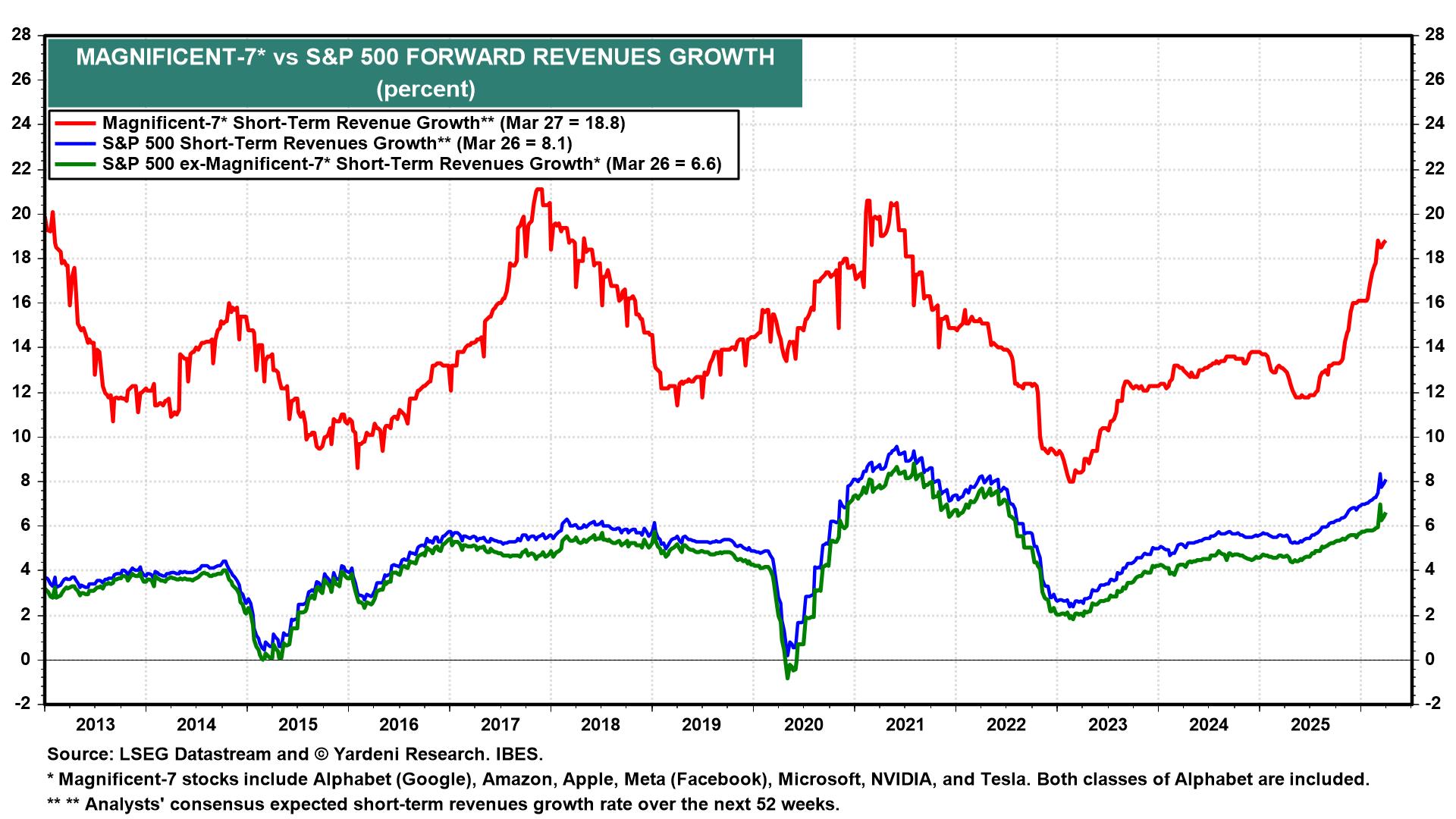The height and width of the screenshot is (819, 1456).
Task: Click the Magnificent-7 Short-Term Revenue Growth legend label
Action: pyautogui.click(x=363, y=124)
